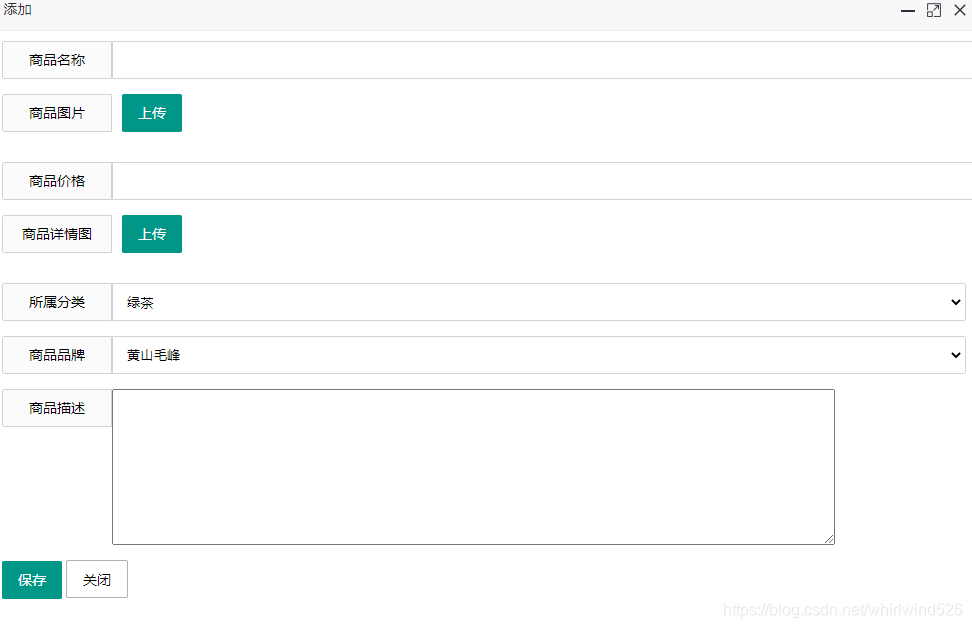Focus the 商品价格 input field
The image size is (972, 628).
point(541,181)
